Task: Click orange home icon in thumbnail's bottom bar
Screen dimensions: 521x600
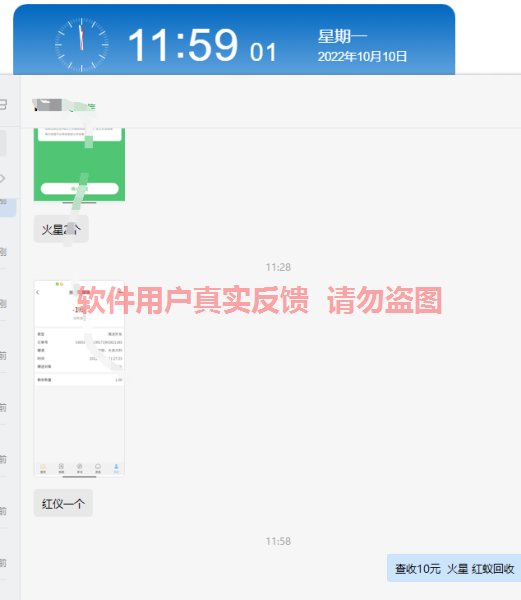Action: coord(43,468)
